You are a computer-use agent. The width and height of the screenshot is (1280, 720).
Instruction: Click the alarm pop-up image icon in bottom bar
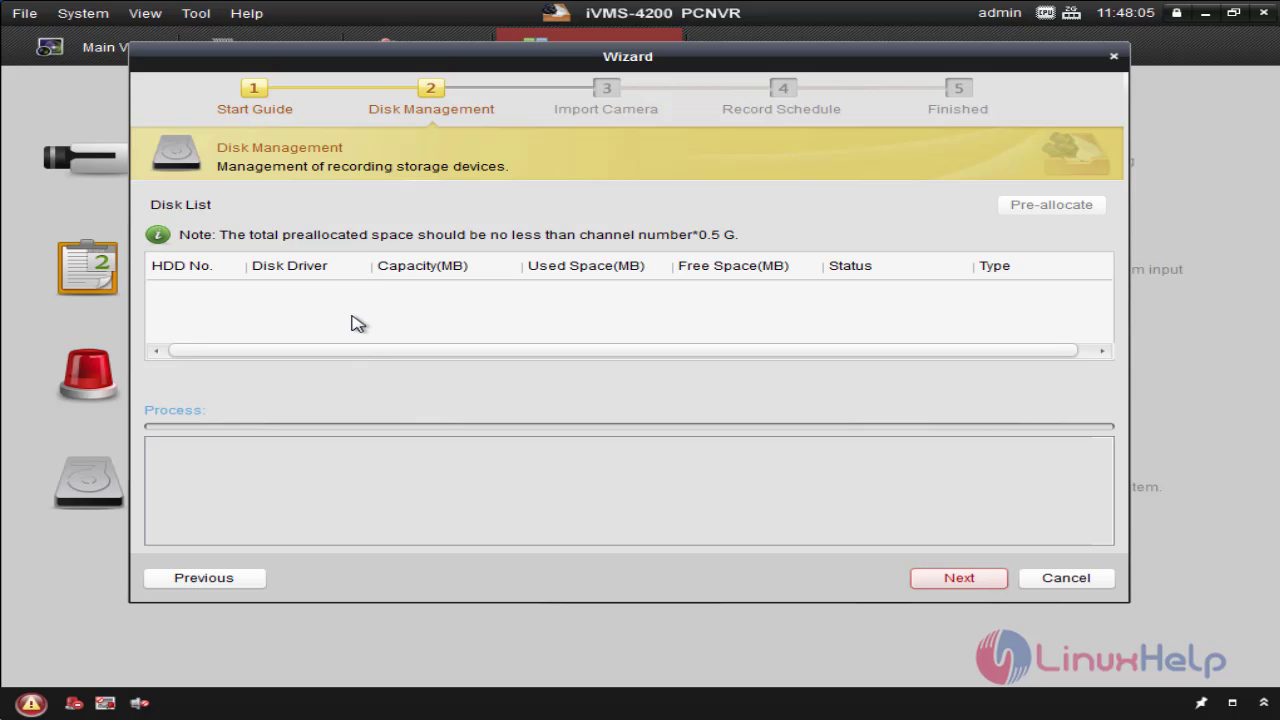click(x=105, y=703)
